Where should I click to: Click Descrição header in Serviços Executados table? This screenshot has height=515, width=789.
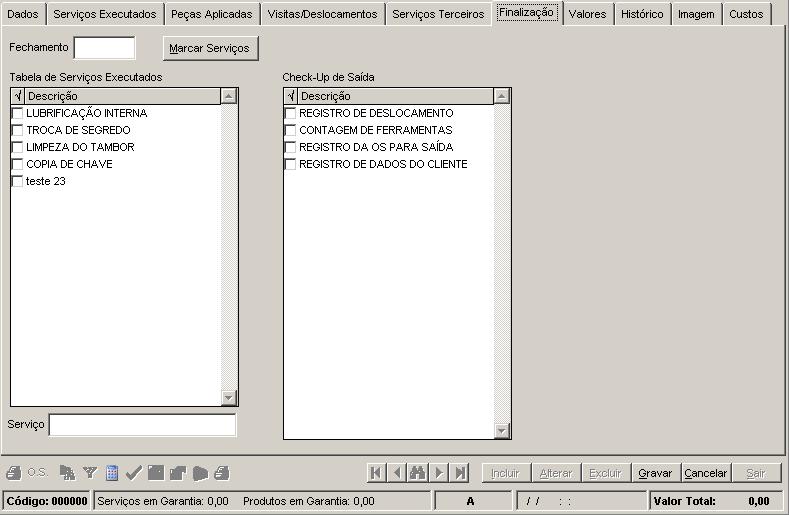pos(123,96)
